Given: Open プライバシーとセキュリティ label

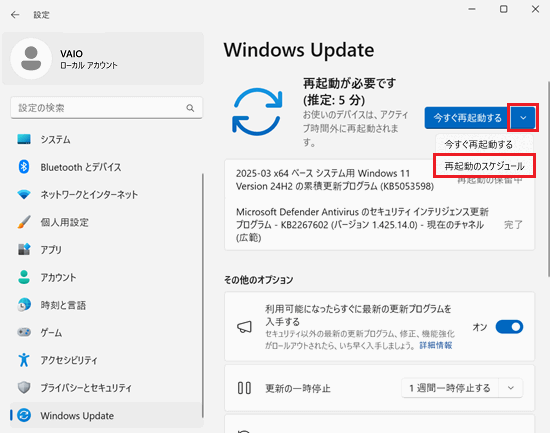Looking at the screenshot, I should point(86,388).
